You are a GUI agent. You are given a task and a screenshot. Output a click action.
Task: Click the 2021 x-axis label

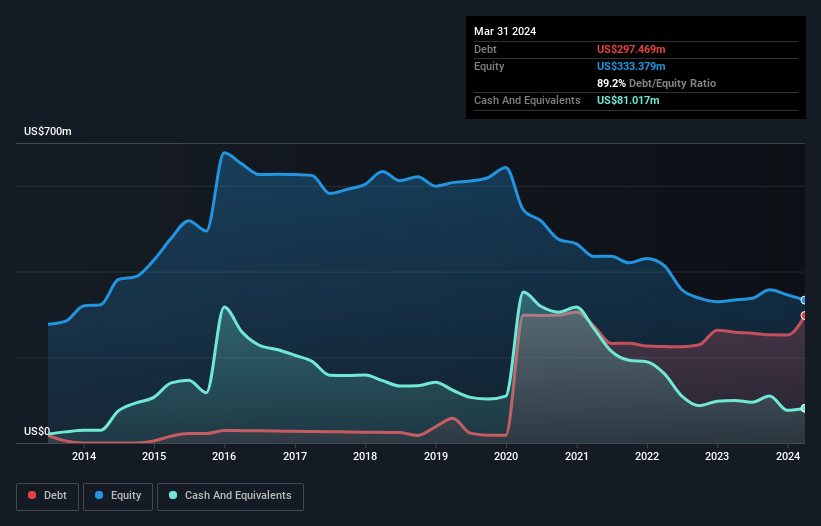coord(576,456)
